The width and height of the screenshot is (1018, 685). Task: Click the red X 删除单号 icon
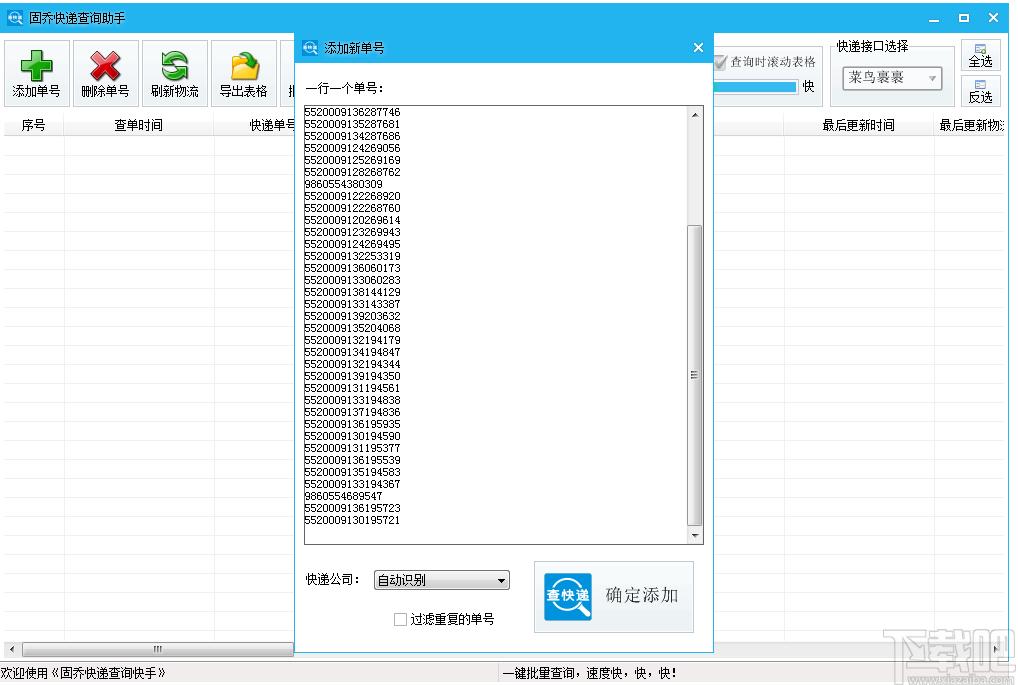coord(105,66)
